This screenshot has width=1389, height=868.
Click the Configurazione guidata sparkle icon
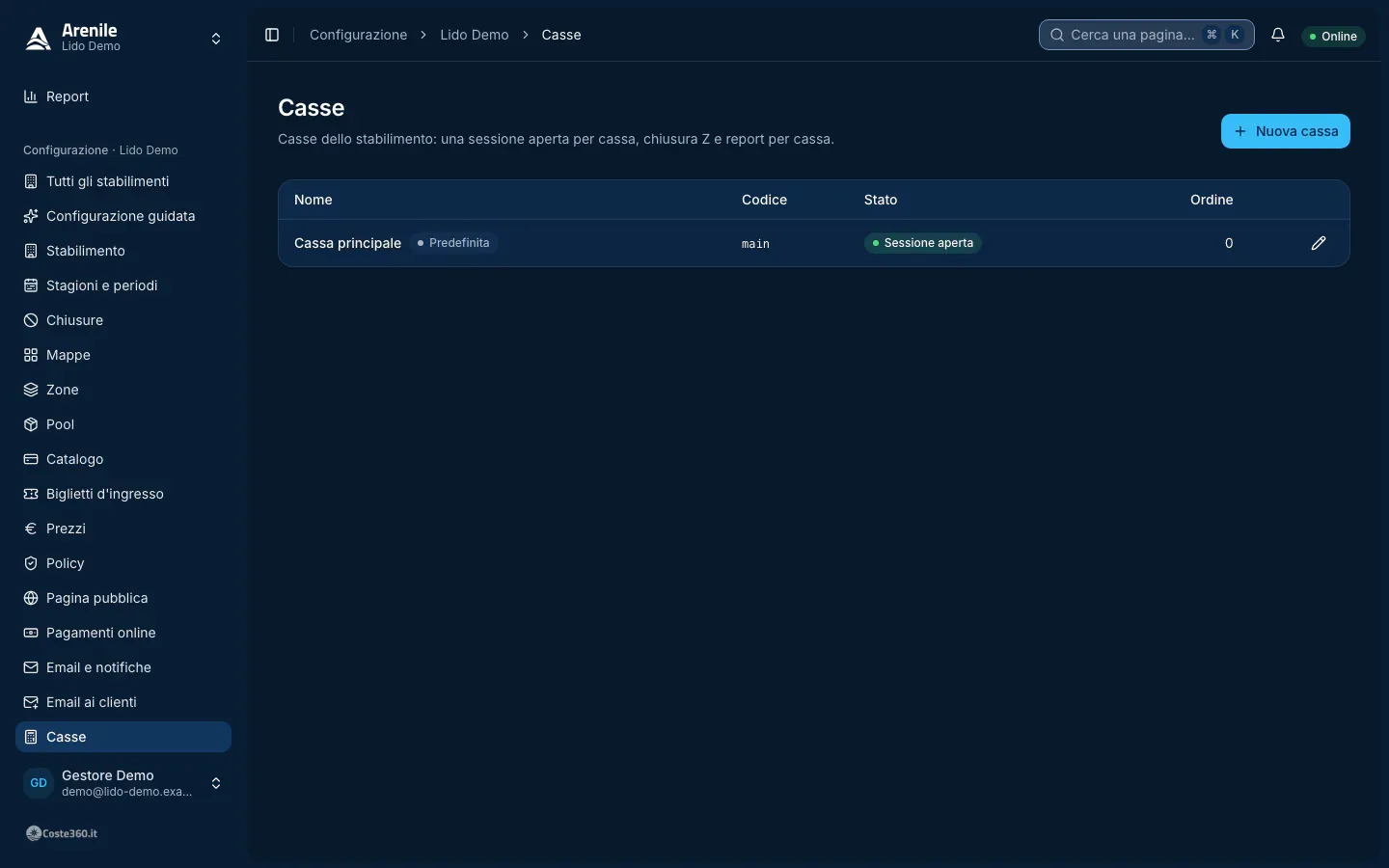(x=31, y=216)
